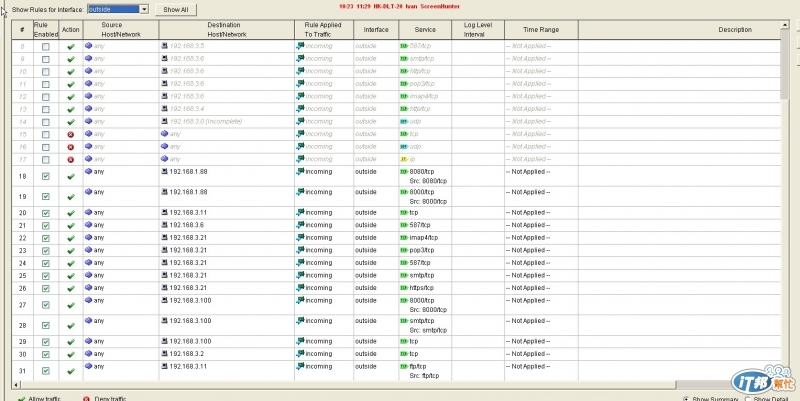Enable rule 17 checkbox
Image resolution: width=800 pixels, height=401 pixels.
point(45,160)
